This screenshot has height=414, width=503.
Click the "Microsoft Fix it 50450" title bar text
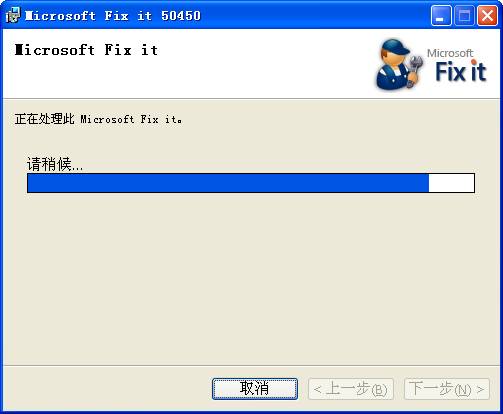[113, 16]
